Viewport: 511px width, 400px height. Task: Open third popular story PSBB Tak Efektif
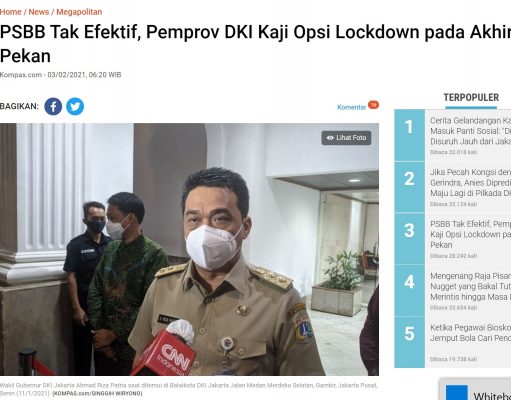tap(470, 234)
